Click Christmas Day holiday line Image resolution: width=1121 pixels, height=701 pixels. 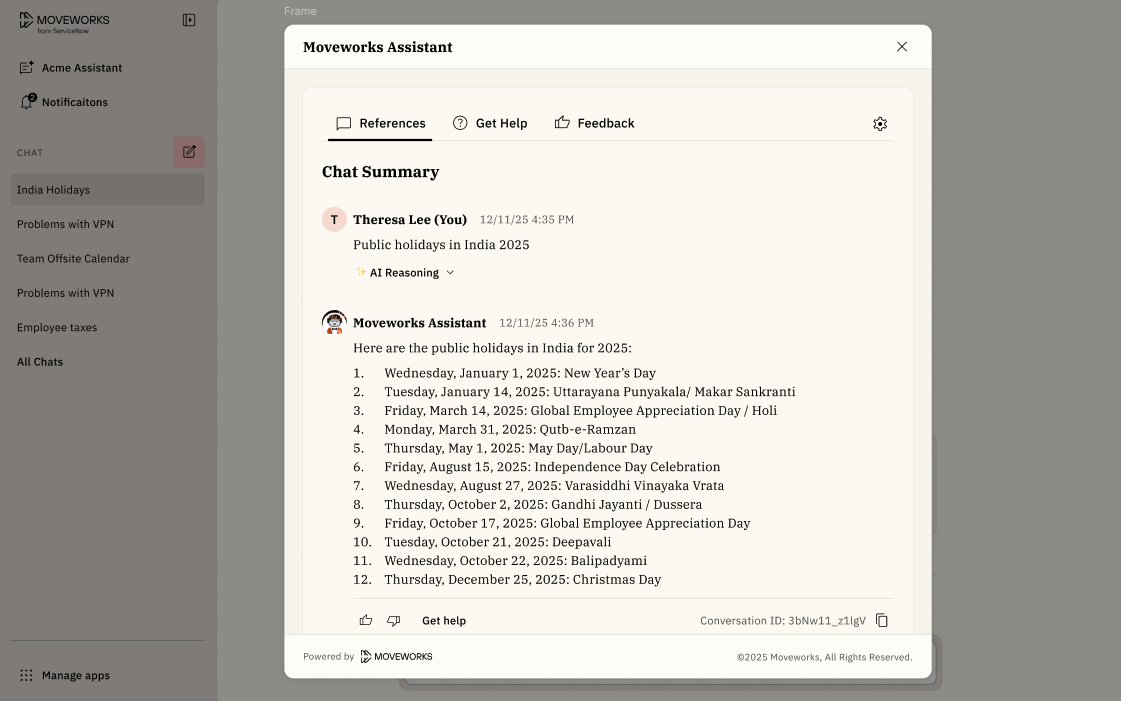click(523, 580)
